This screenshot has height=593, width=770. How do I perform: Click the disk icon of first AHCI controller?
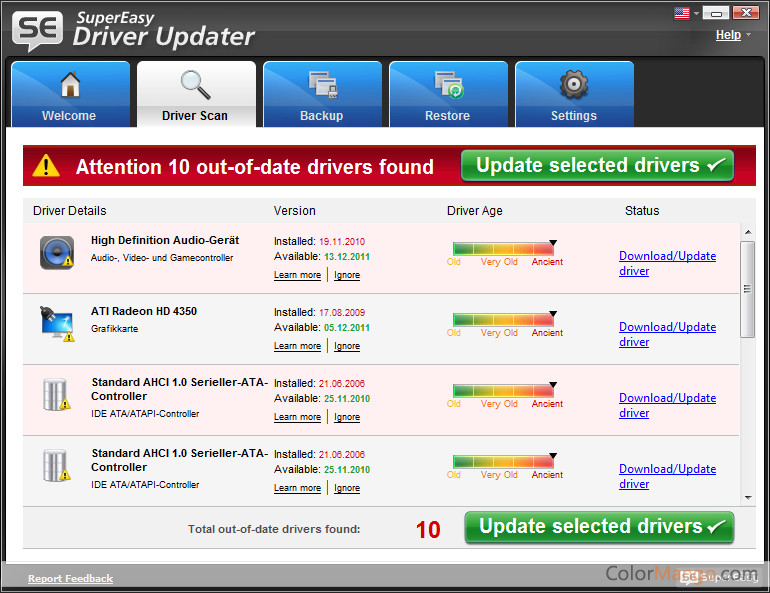point(56,395)
